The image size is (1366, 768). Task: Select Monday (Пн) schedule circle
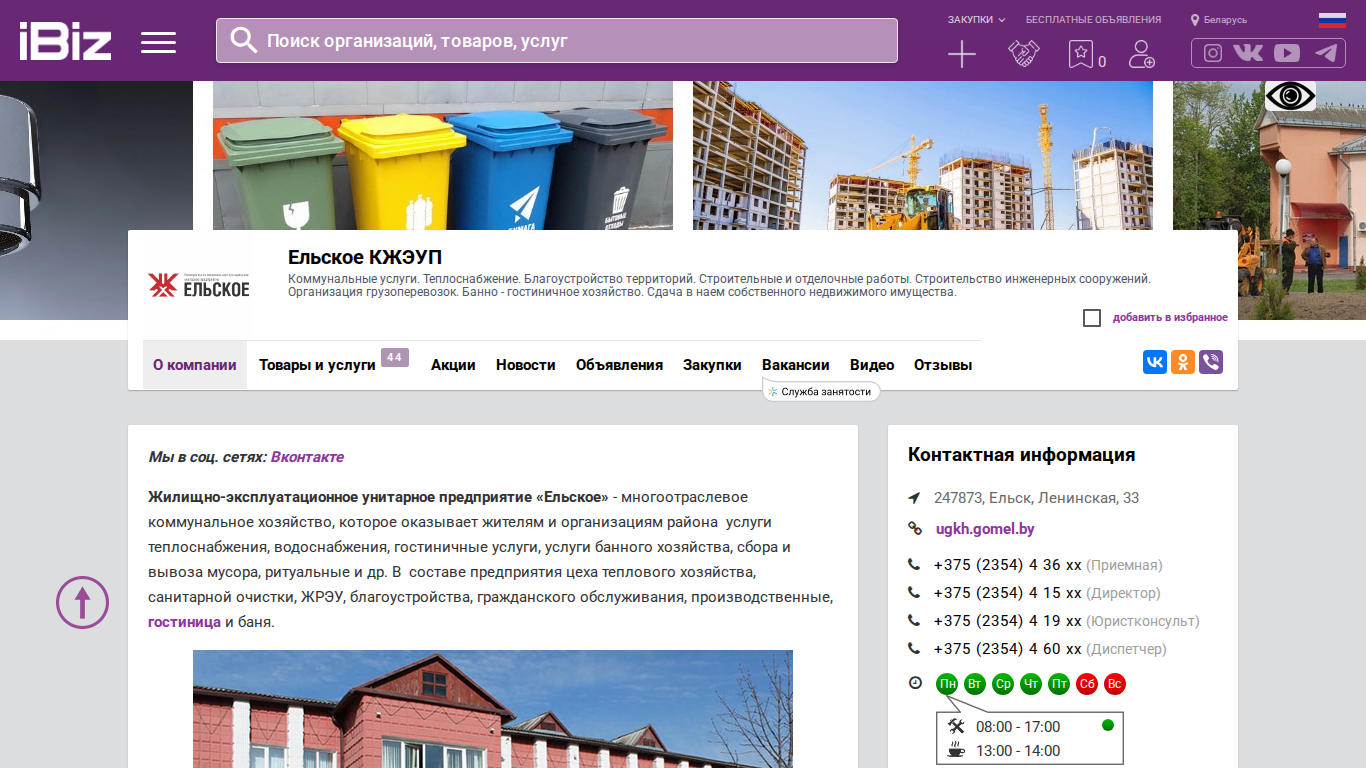(x=947, y=684)
